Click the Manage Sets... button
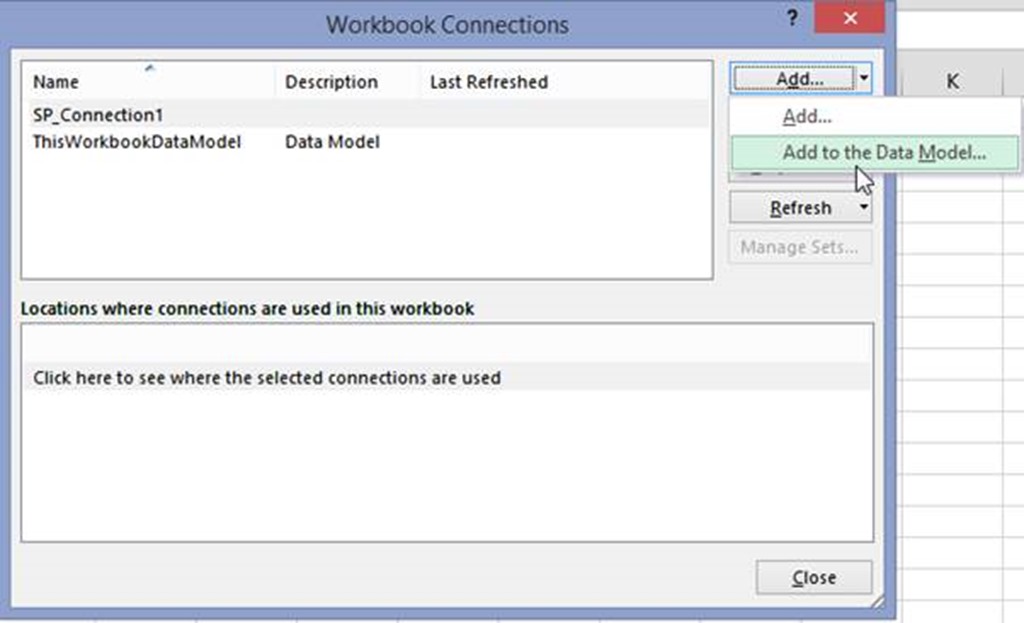Viewport: 1024px width, 623px height. 800,248
